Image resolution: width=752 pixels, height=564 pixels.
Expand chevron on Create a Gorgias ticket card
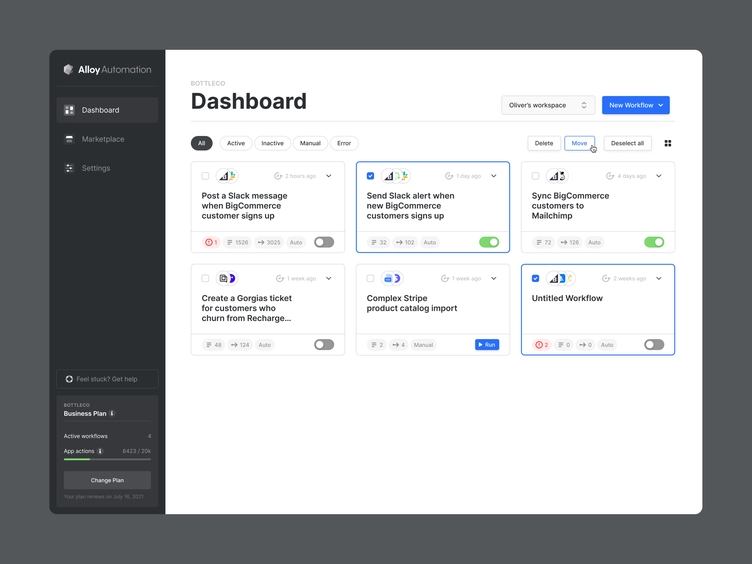[x=329, y=278]
